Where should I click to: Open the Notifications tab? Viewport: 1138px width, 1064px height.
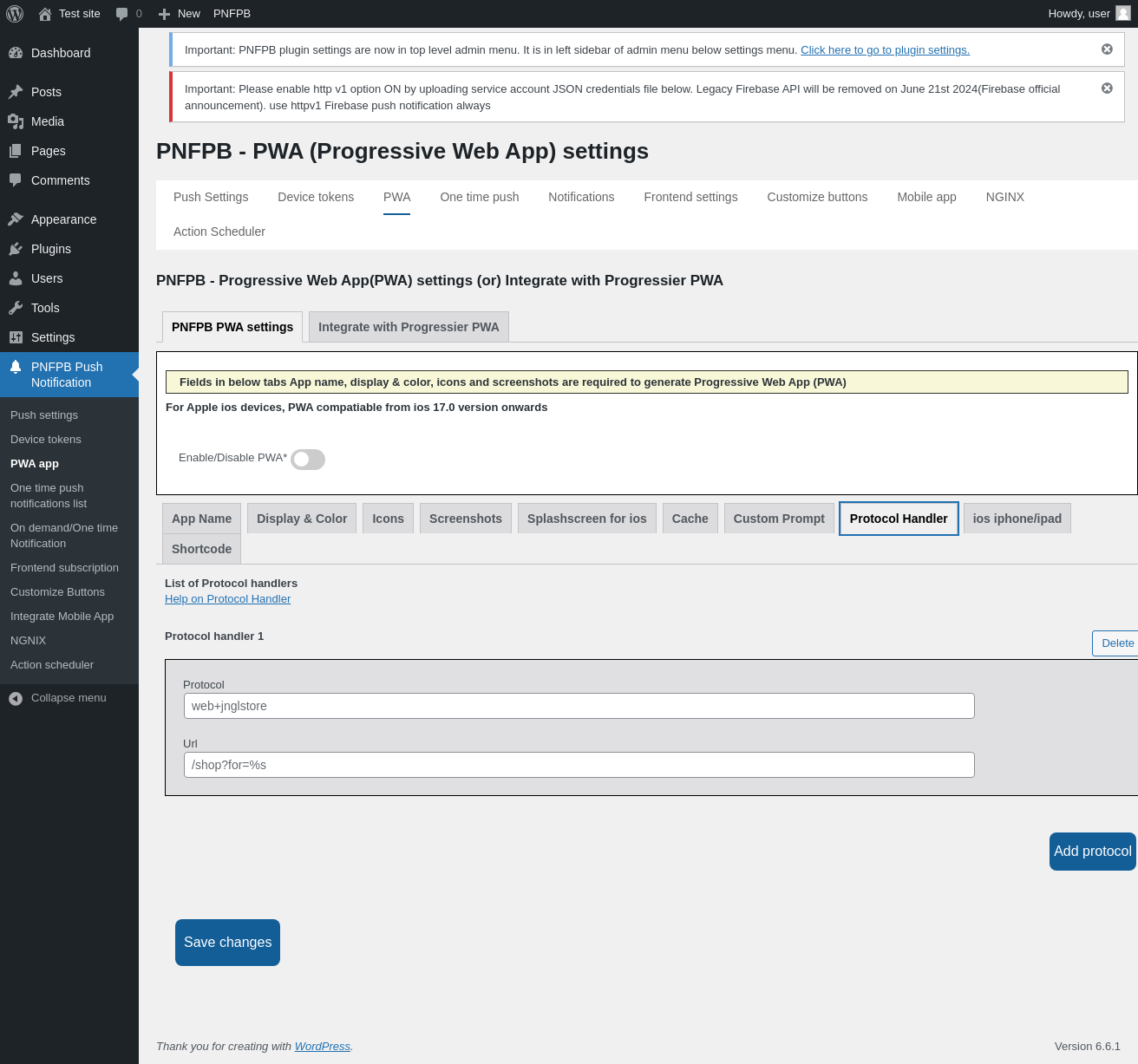[581, 197]
